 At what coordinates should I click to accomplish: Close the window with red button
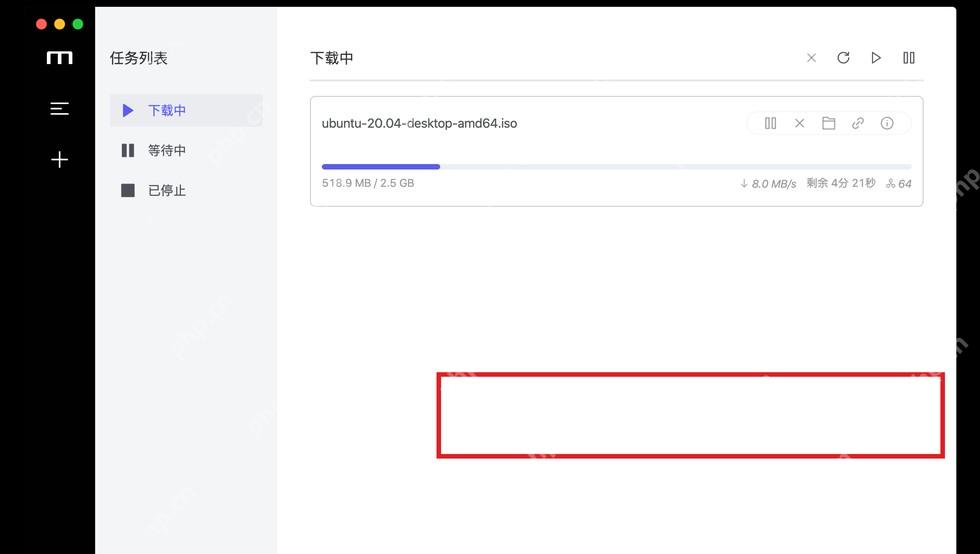click(41, 24)
